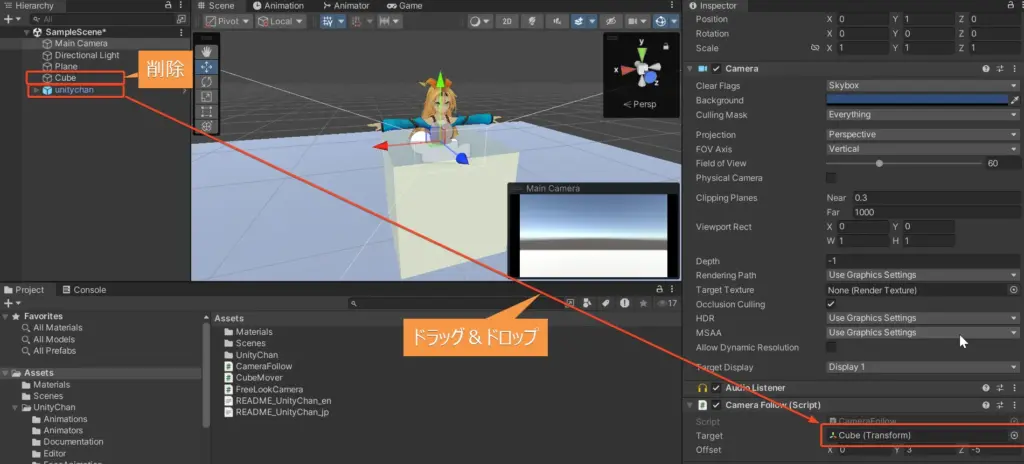1024x464 pixels.
Task: Open Target object picker circle
Action: tap(1014, 435)
